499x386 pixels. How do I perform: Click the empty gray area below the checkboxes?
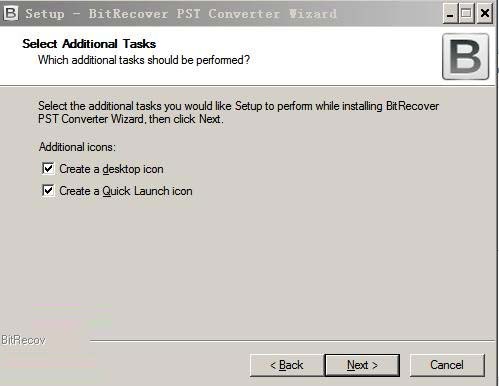249,263
